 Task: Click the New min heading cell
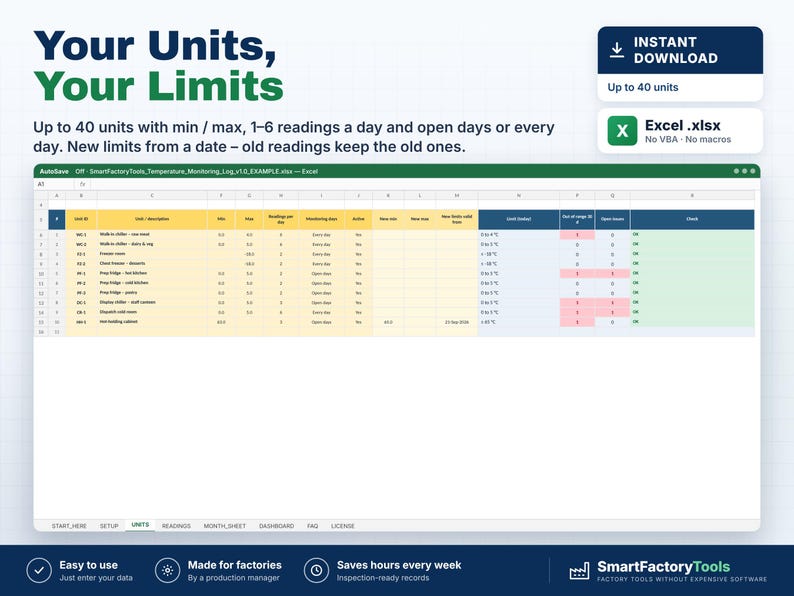click(x=388, y=219)
